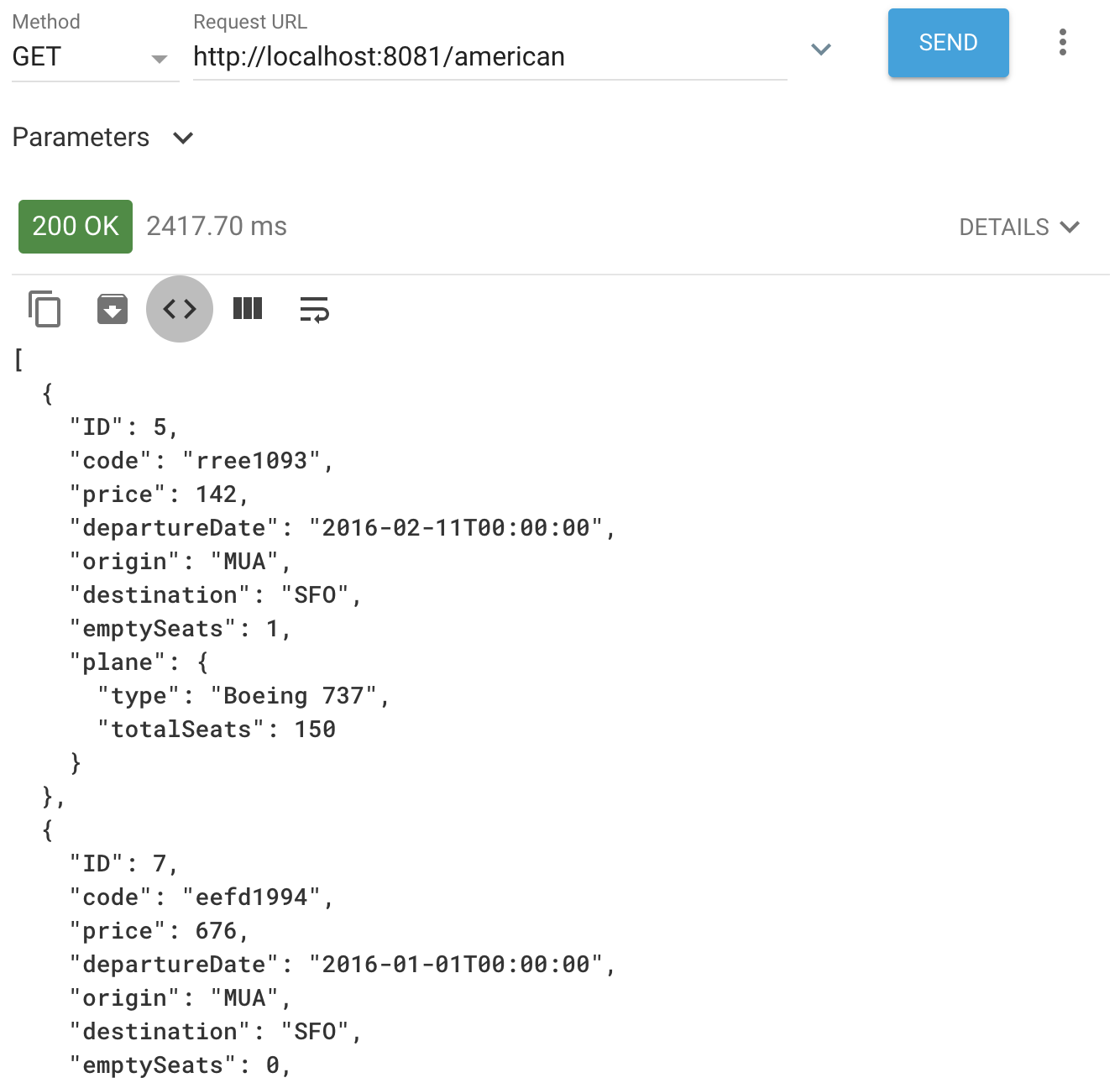Click the SEND button
Screen dimensions: 1120x1083
point(949,43)
